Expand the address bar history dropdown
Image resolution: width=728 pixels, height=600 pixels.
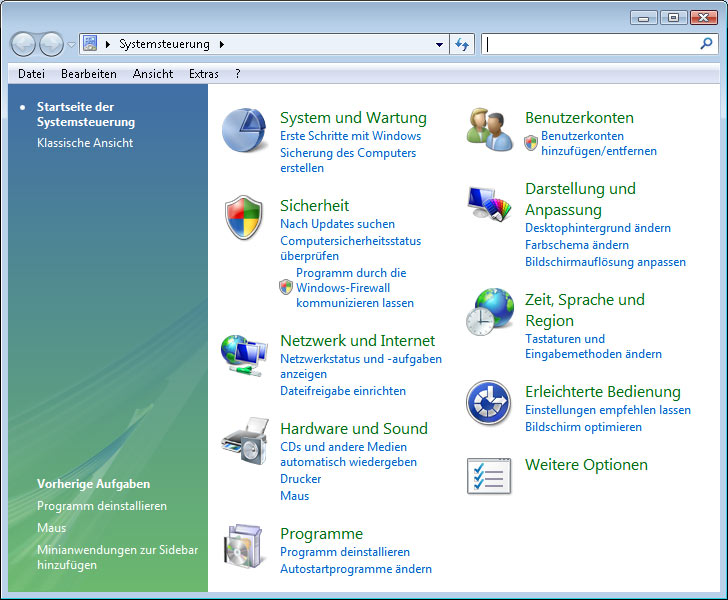[439, 45]
